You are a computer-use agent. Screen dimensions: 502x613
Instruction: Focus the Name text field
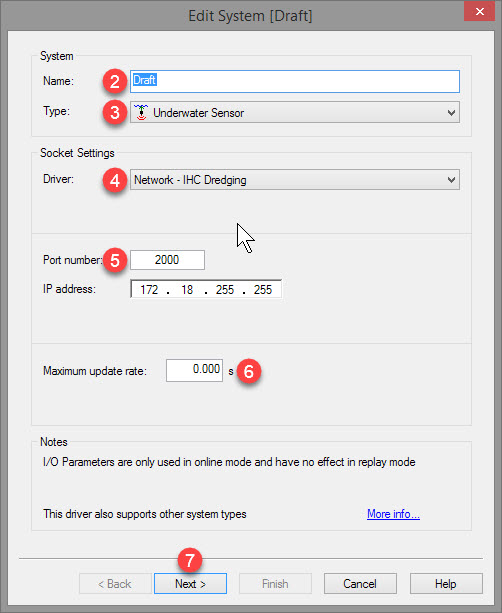[x=295, y=81]
